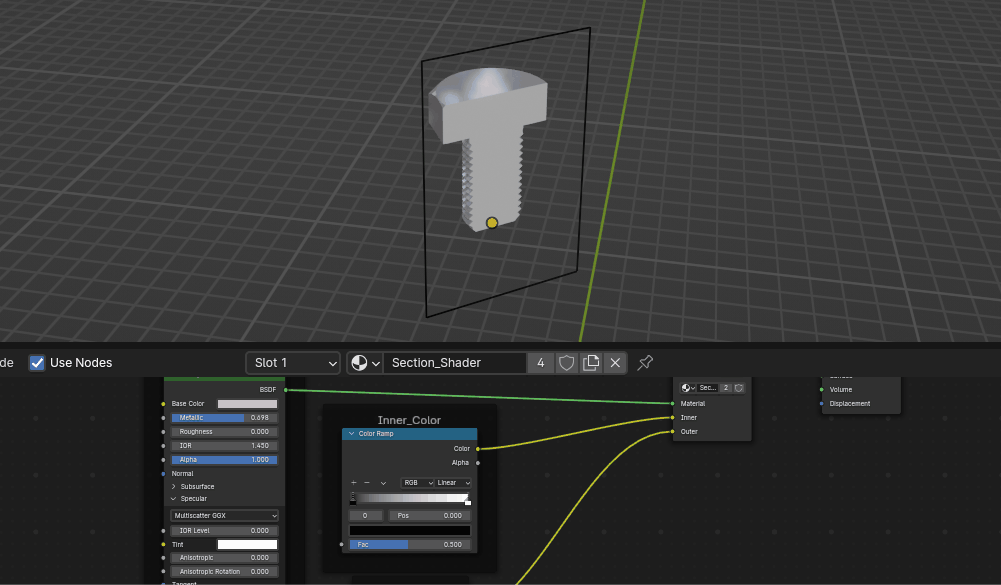The height and width of the screenshot is (585, 1001).
Task: Adjust the Fac slider in Color Ramp
Action: click(410, 545)
